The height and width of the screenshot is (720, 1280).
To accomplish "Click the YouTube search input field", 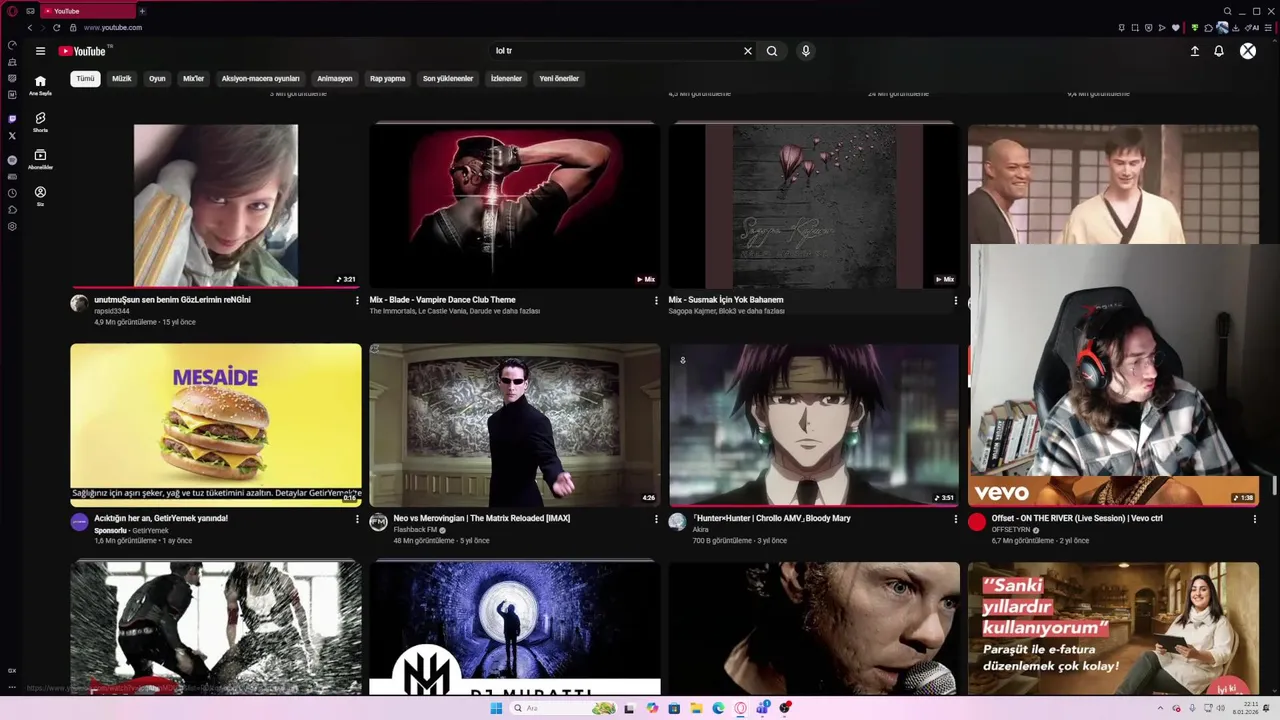I will (614, 51).
